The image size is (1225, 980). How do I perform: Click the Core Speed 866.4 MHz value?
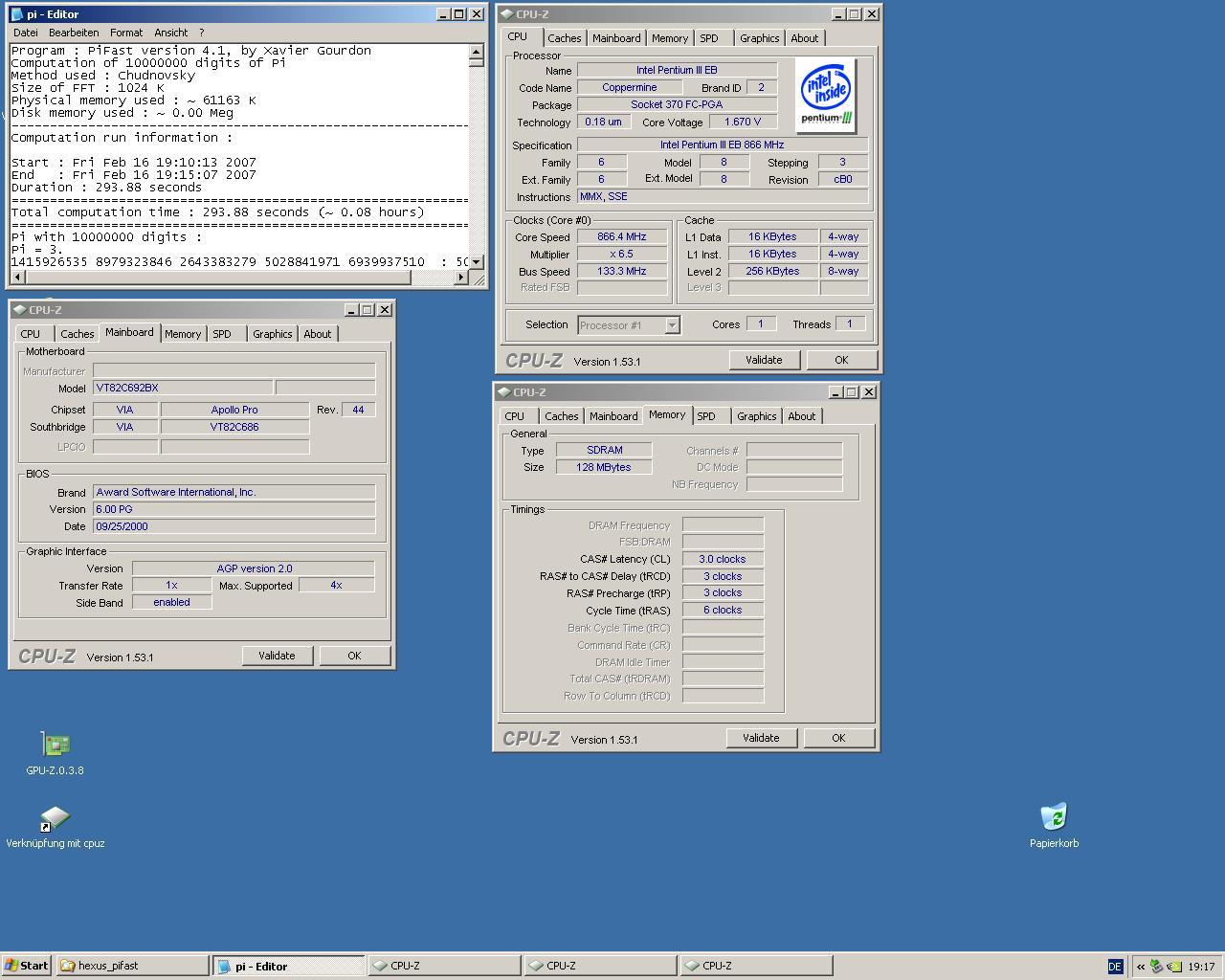pyautogui.click(x=622, y=237)
